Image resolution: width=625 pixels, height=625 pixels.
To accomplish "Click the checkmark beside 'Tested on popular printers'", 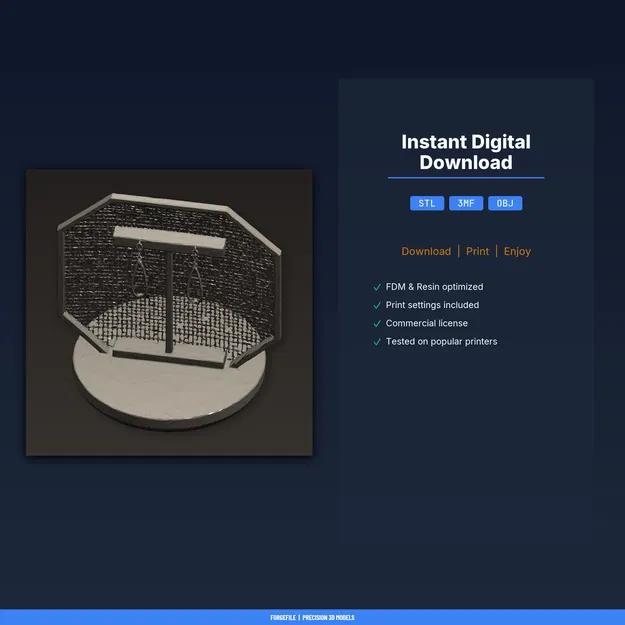I will point(377,342).
